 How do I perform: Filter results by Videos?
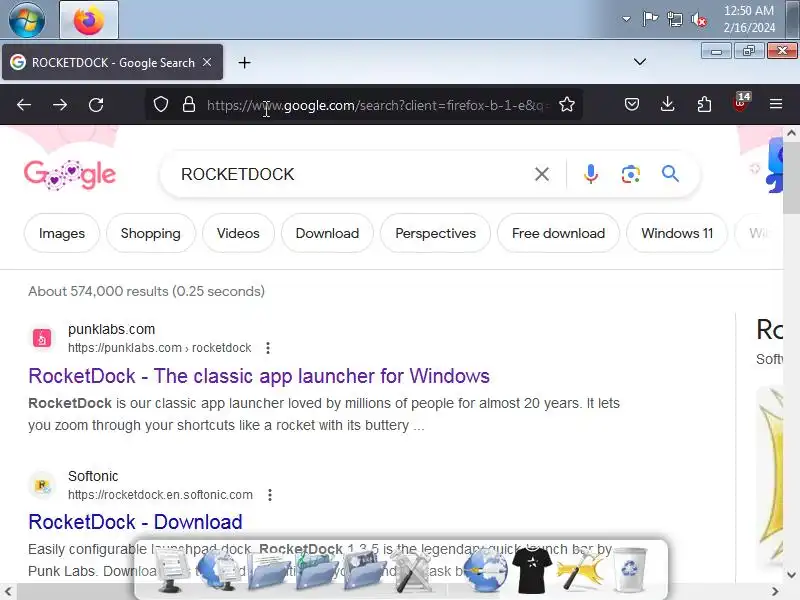(x=238, y=233)
